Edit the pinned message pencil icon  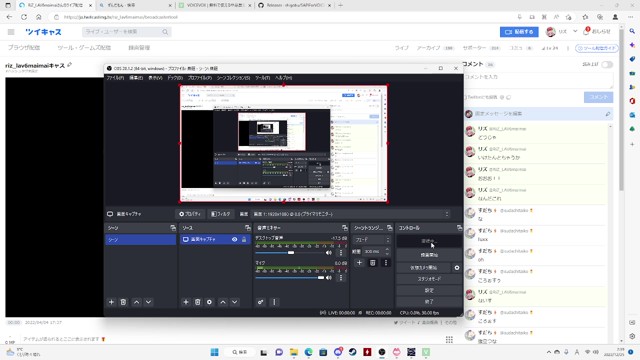tap(608, 114)
